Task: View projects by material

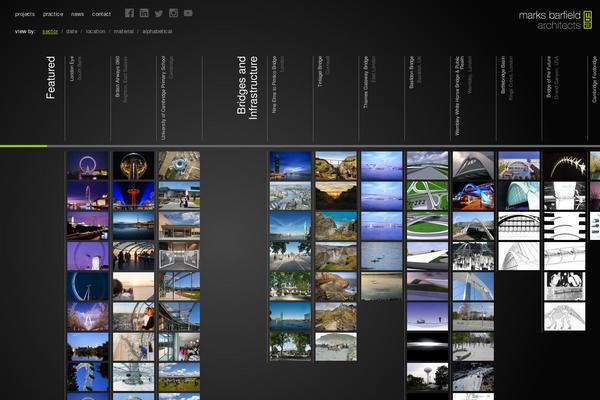Action: point(124,31)
